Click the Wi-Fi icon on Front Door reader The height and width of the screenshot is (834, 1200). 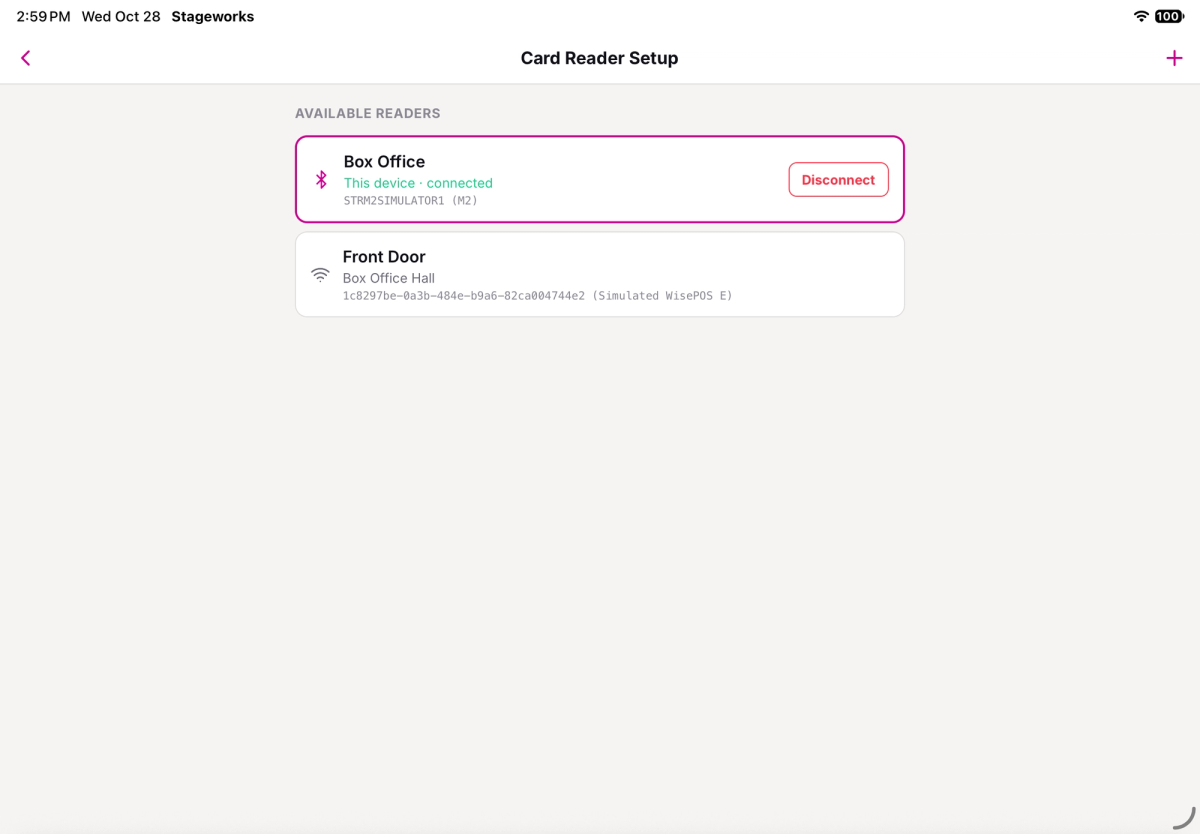(320, 274)
